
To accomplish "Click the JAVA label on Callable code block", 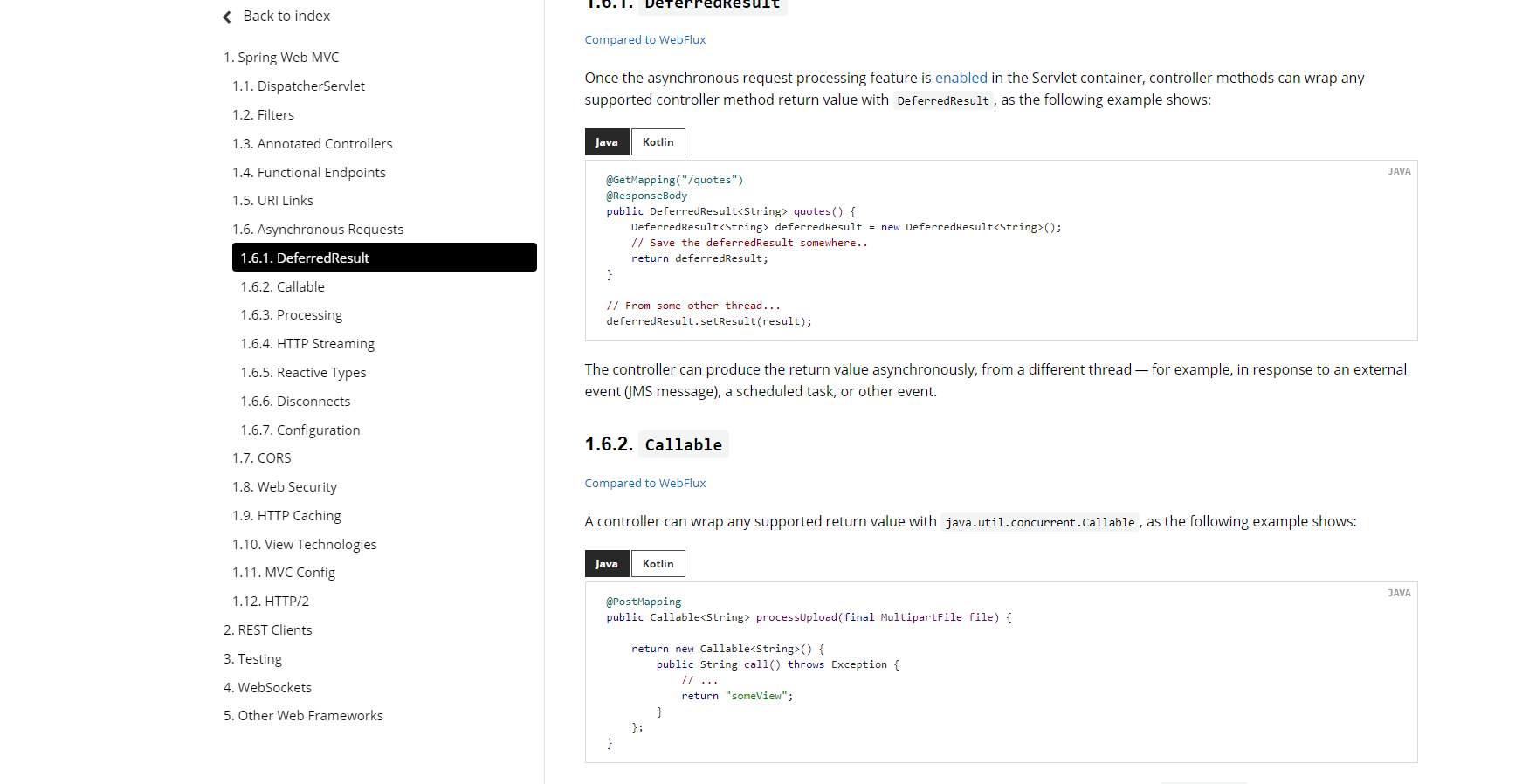I will [1399, 594].
